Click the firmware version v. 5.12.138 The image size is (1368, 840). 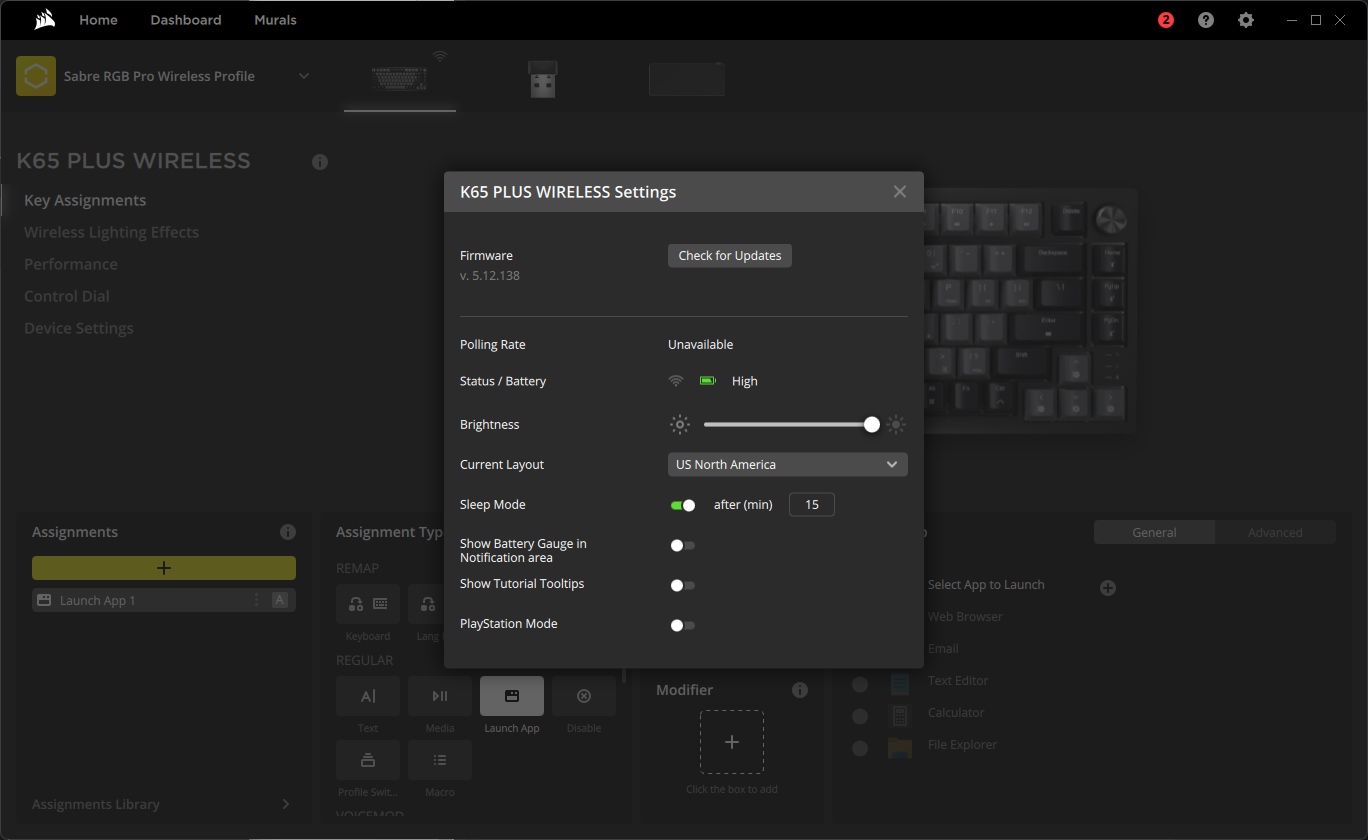490,276
